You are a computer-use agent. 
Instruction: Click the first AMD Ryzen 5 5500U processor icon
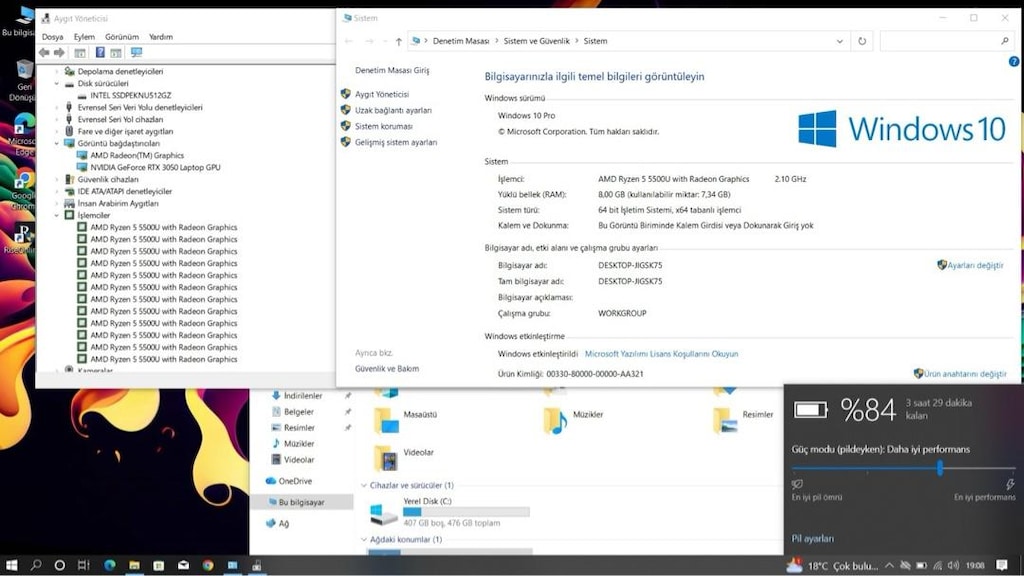[82, 227]
